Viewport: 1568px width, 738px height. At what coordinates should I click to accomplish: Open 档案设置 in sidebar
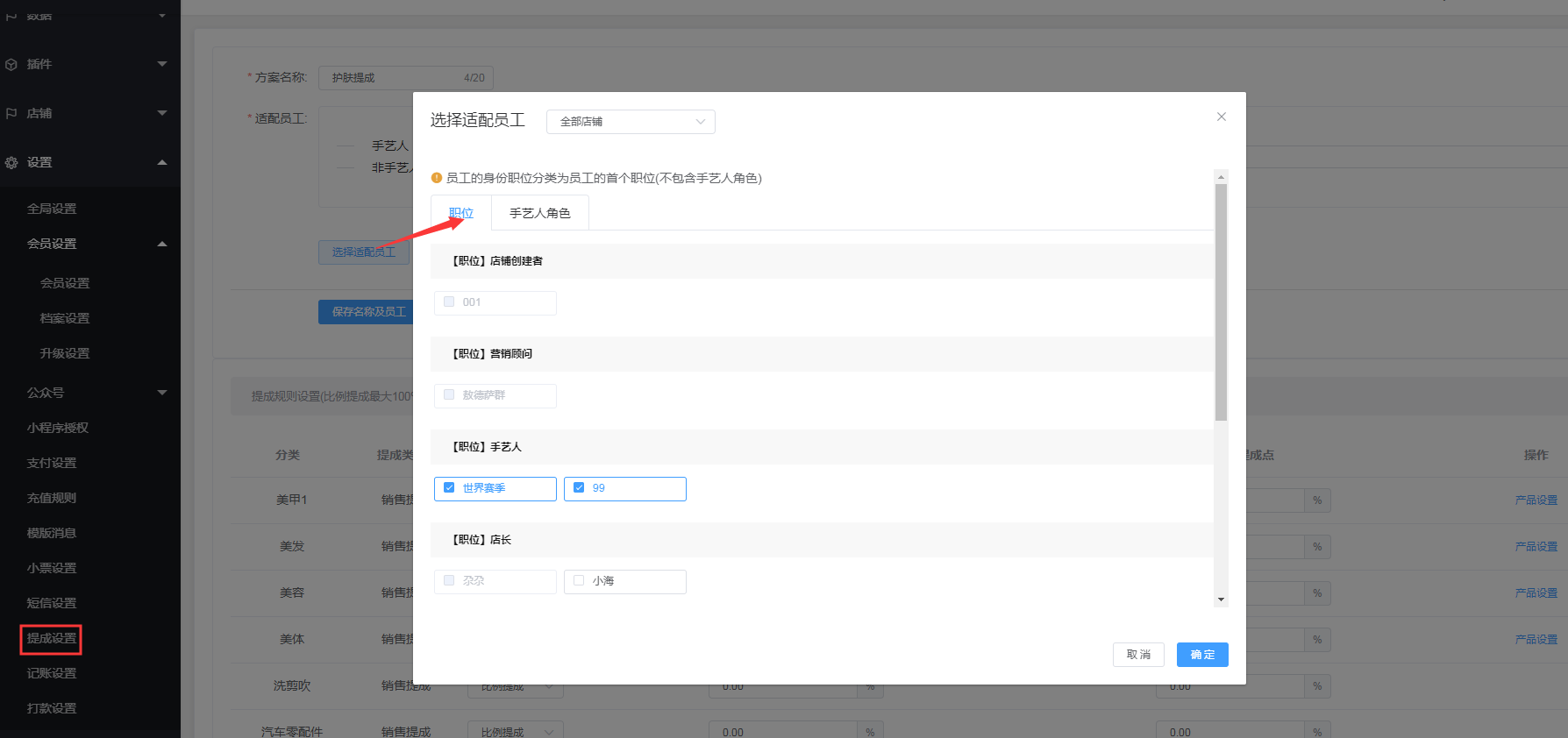click(x=65, y=318)
